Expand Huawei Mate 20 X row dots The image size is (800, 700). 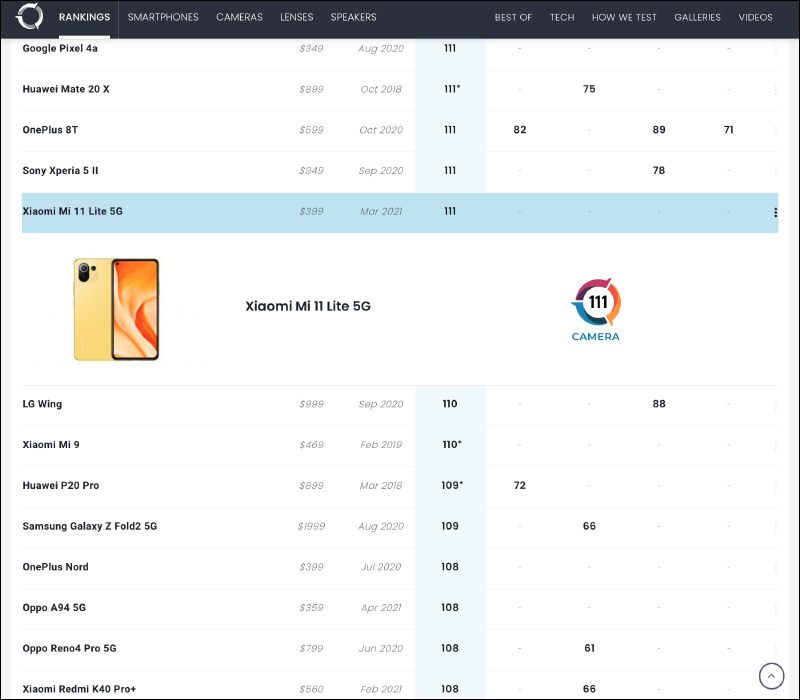tap(775, 90)
